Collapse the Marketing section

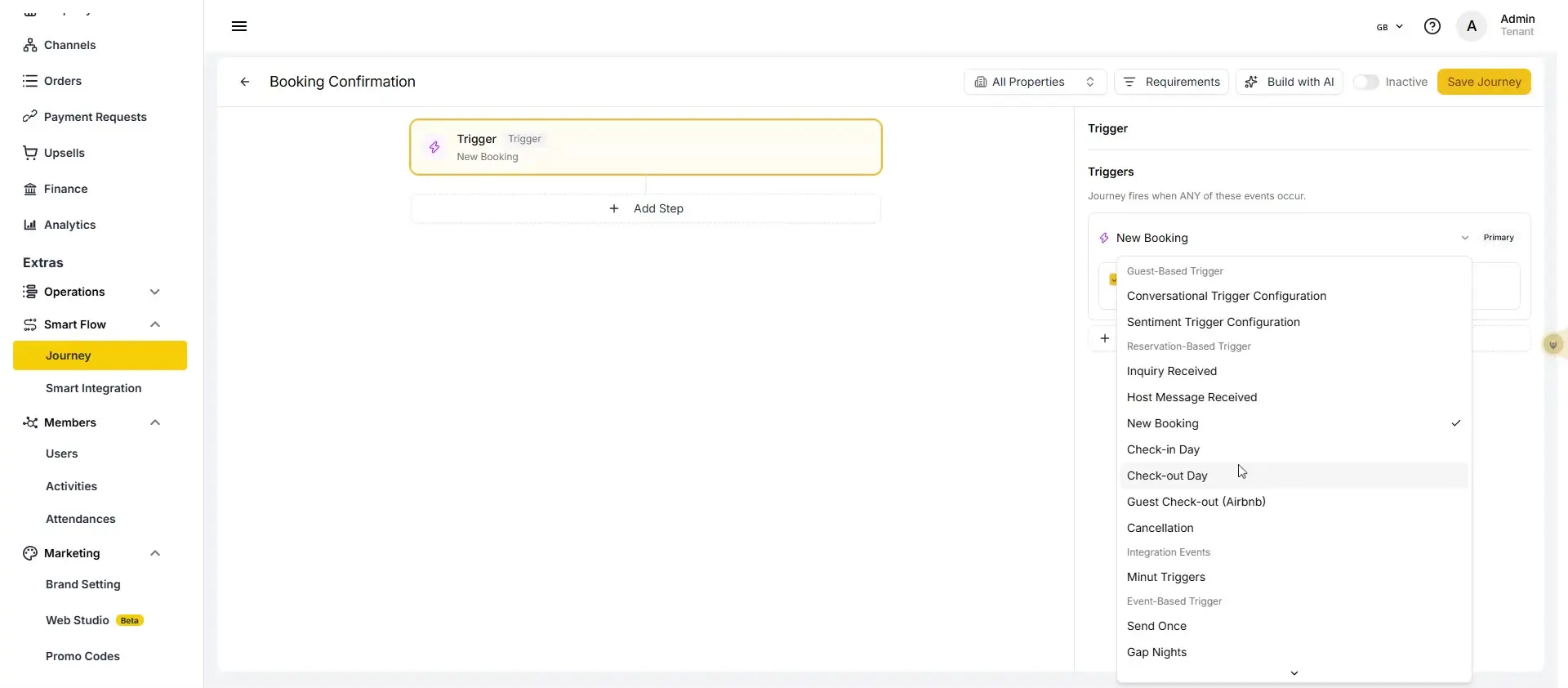click(155, 553)
